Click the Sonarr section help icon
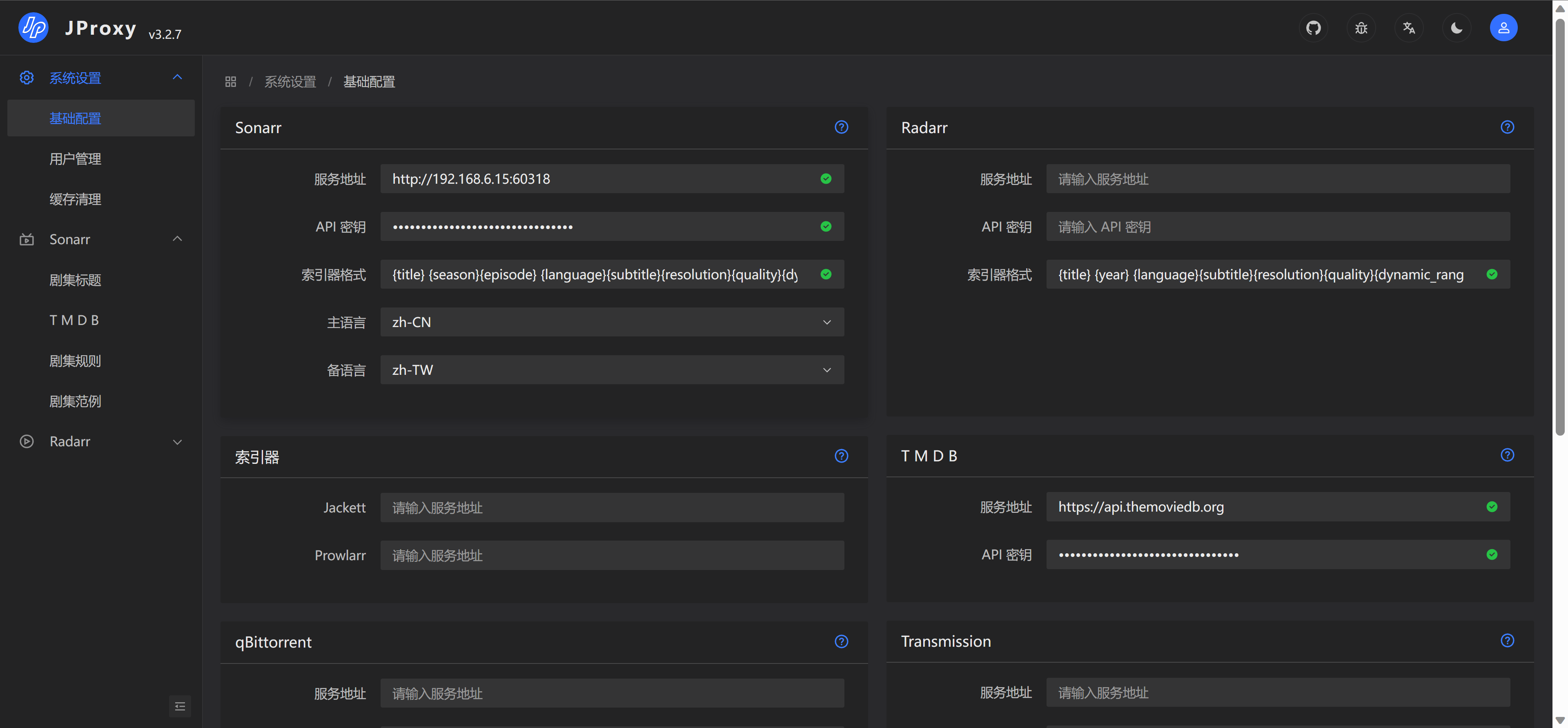 [841, 127]
